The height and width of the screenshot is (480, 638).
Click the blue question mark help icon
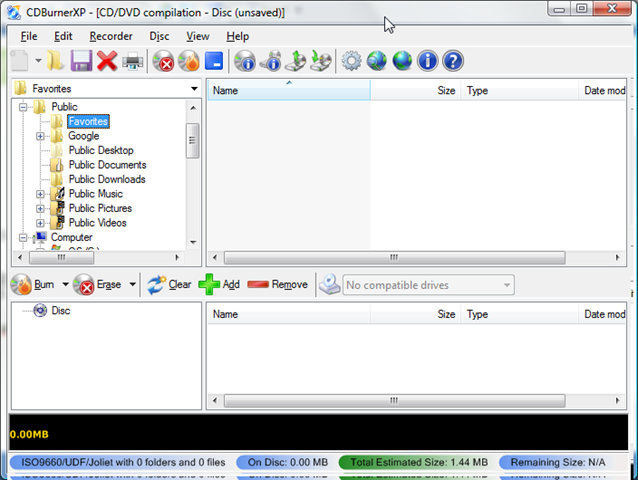pos(453,62)
